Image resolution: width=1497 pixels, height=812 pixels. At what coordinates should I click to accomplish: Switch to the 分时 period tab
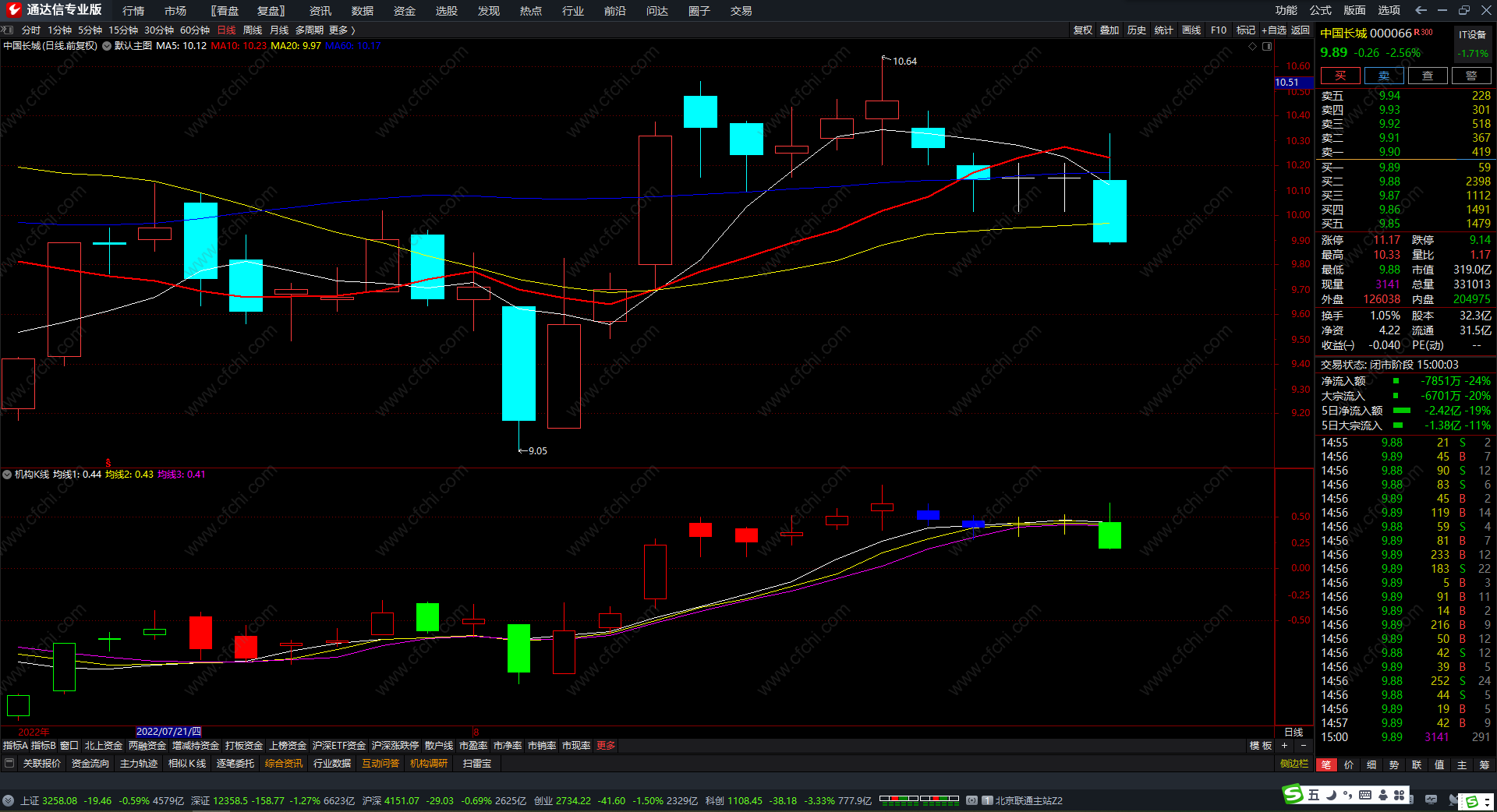31,30
